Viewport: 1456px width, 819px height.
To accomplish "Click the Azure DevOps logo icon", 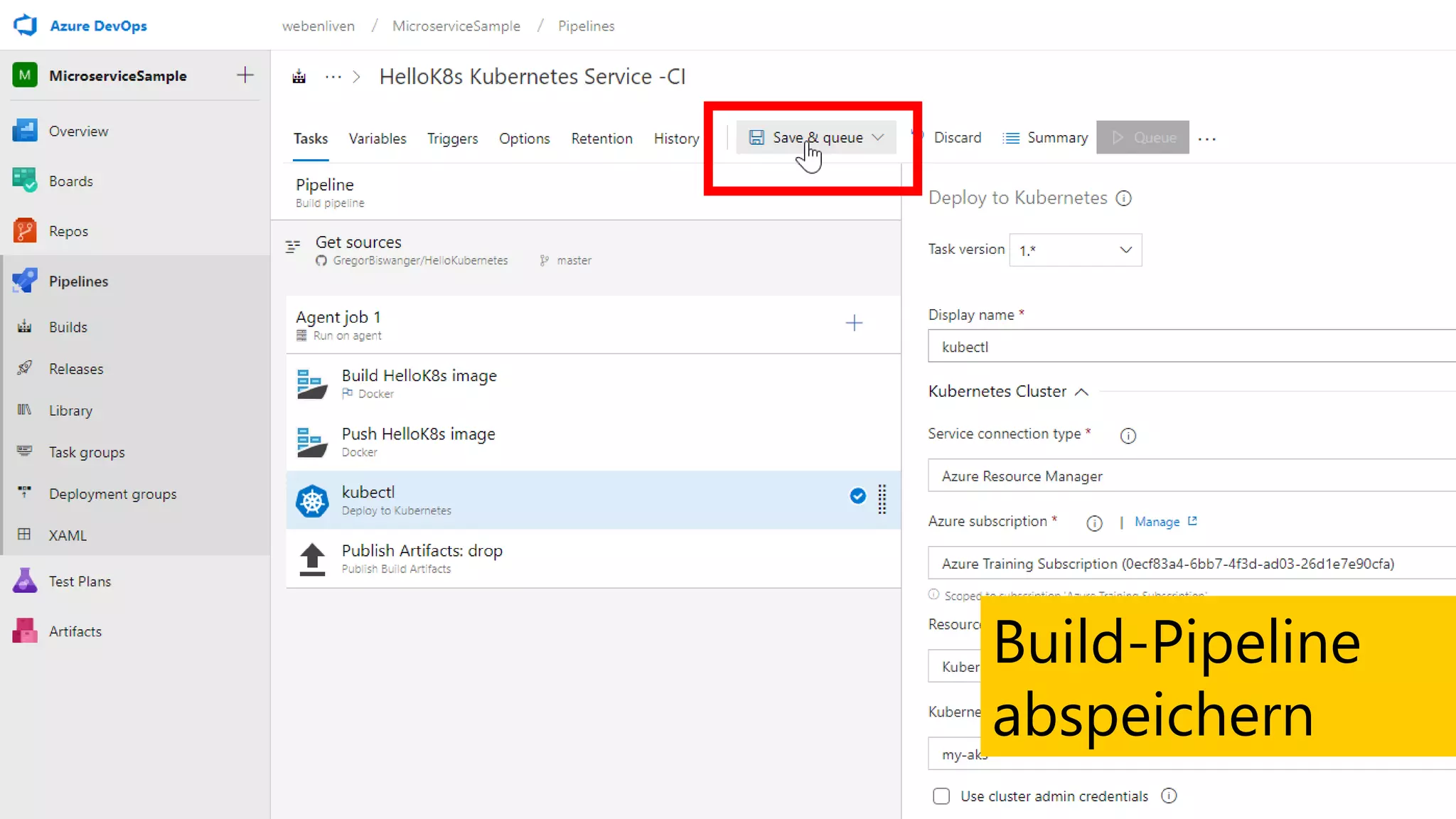I will point(26,26).
